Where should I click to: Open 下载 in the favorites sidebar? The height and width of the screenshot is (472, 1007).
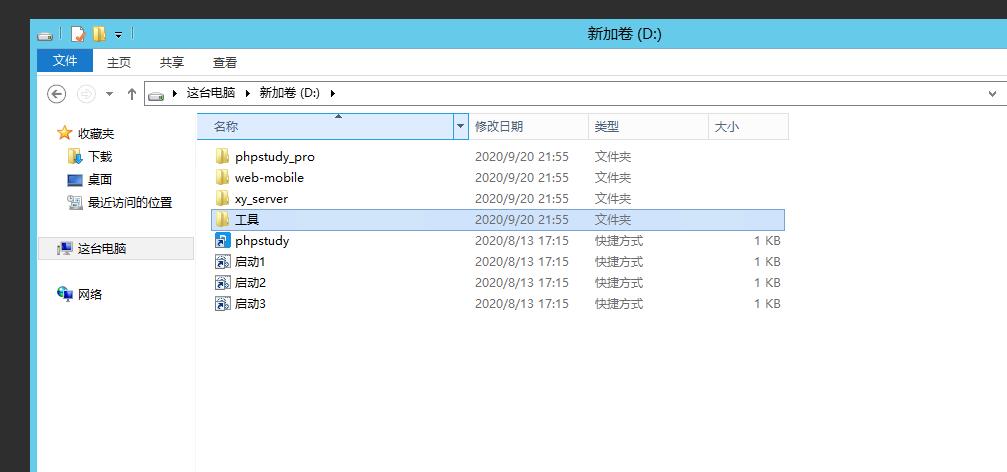(x=99, y=157)
